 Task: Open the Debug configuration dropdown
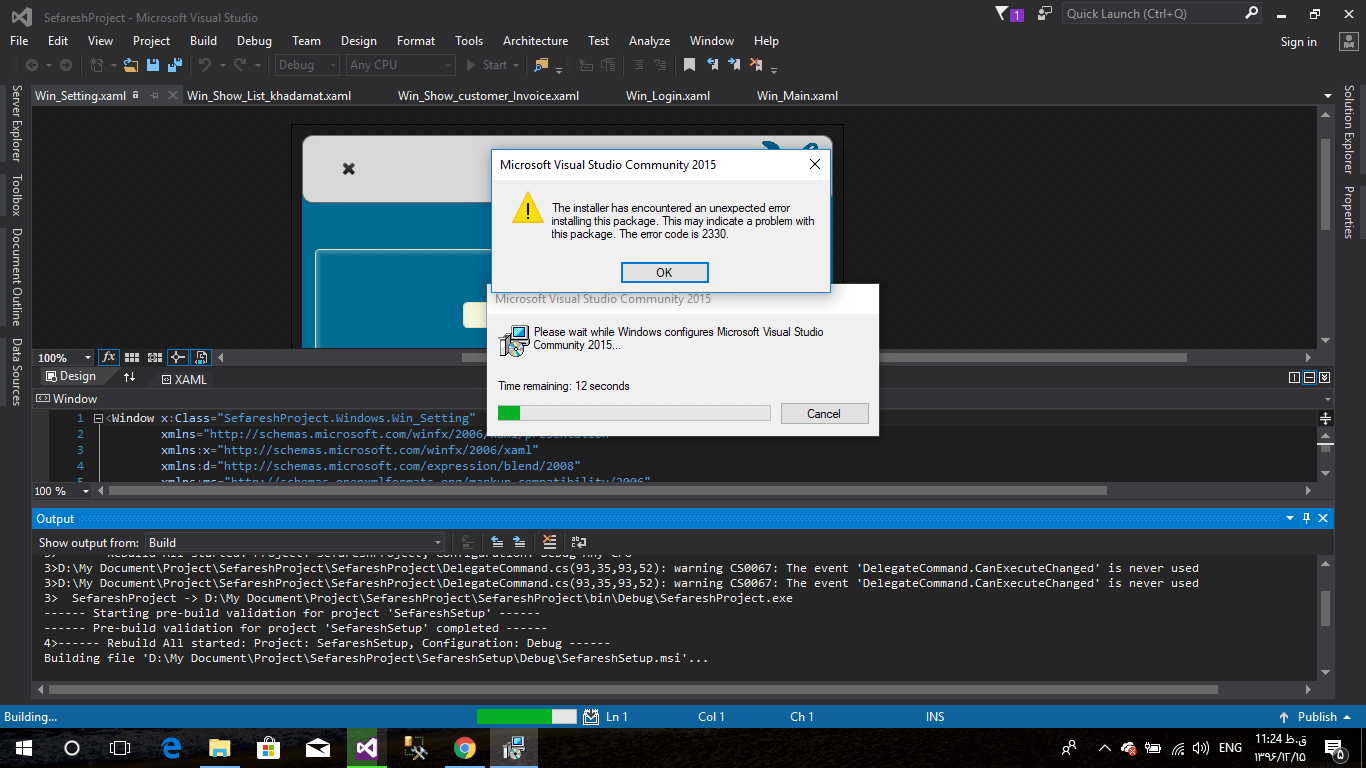(x=308, y=65)
